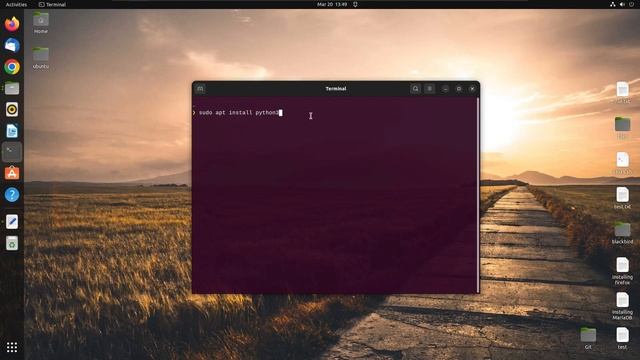Open the Git folder on desktop
Screen dimensions: 640x360
[588, 338]
